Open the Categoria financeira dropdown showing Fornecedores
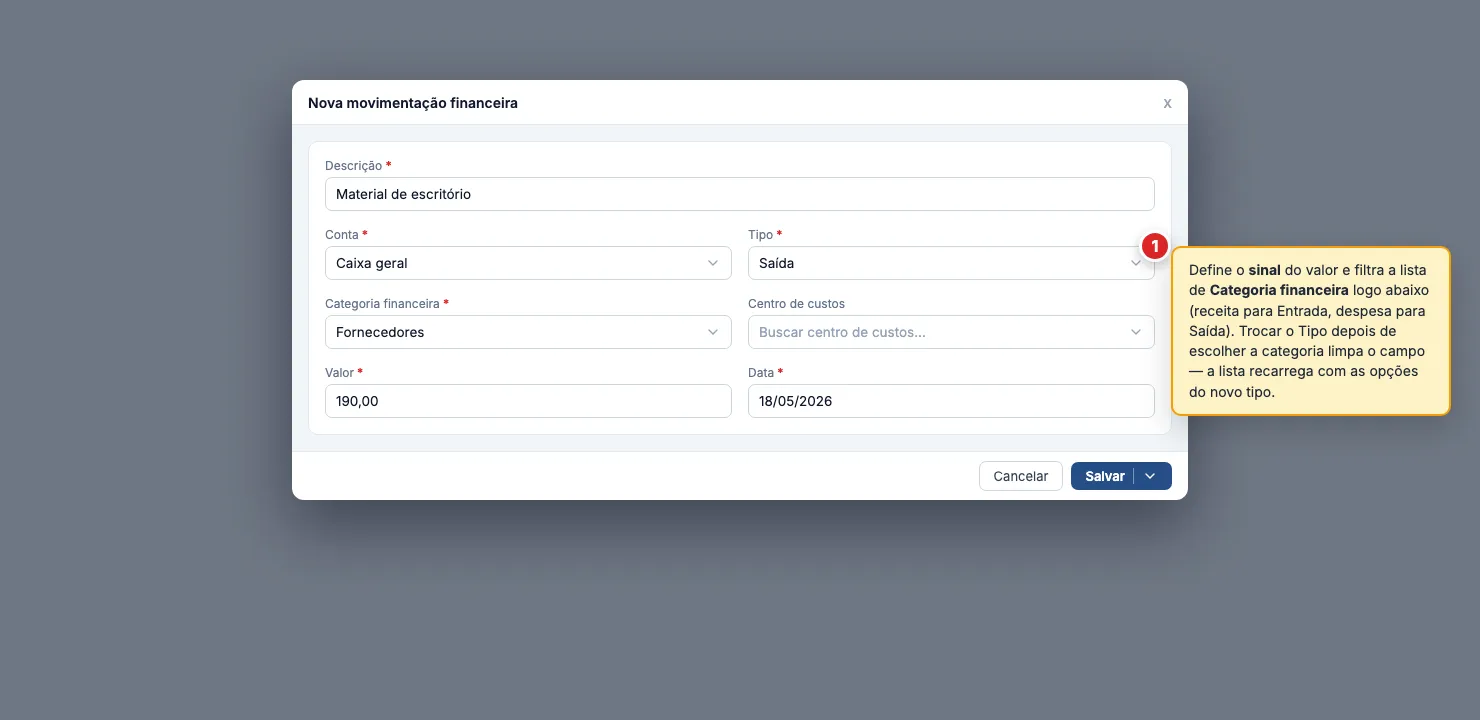 click(528, 332)
